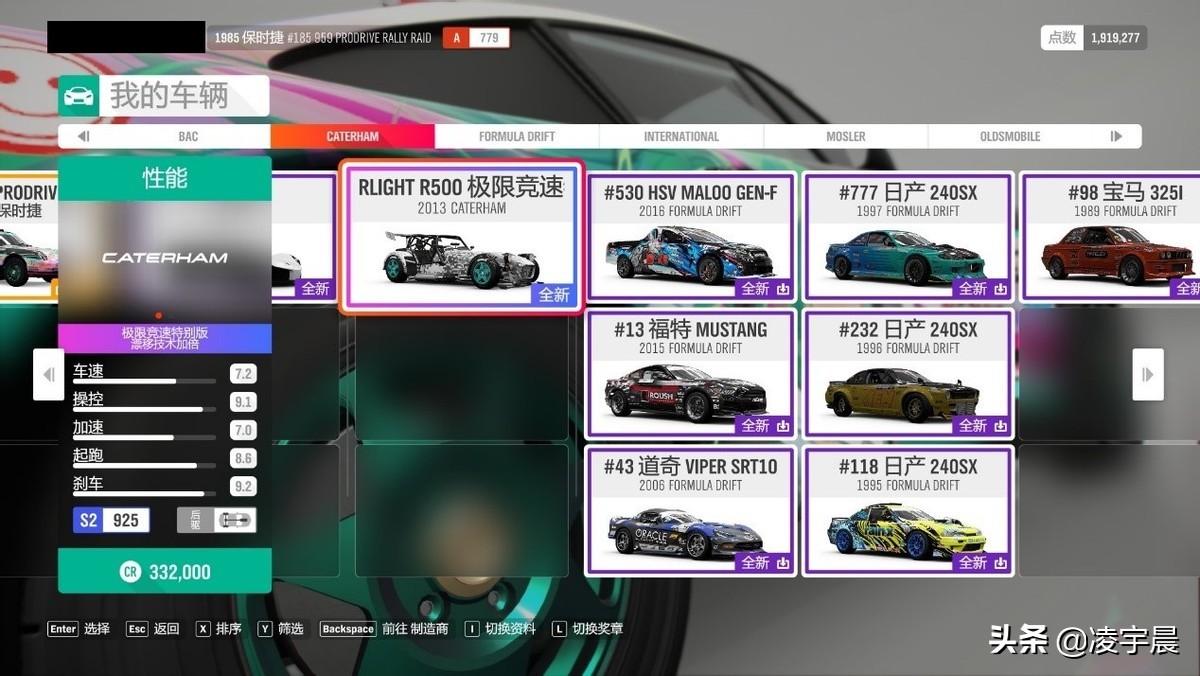Click the download icon on the #13 福特 Mustang card

(x=783, y=426)
